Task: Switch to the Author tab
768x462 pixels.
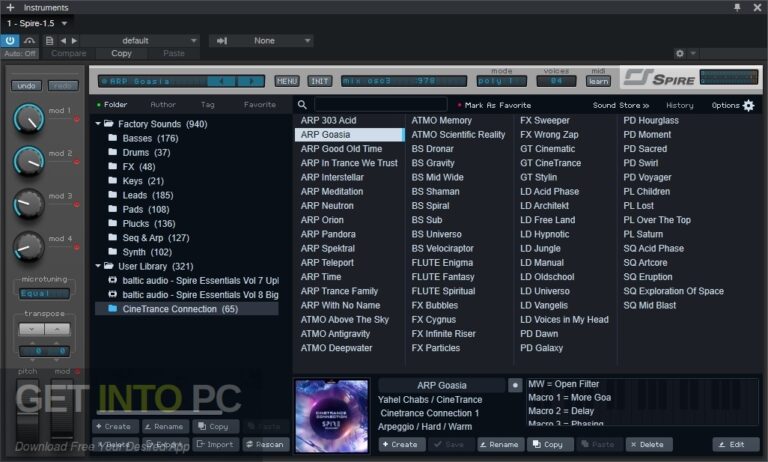Action: click(x=163, y=105)
